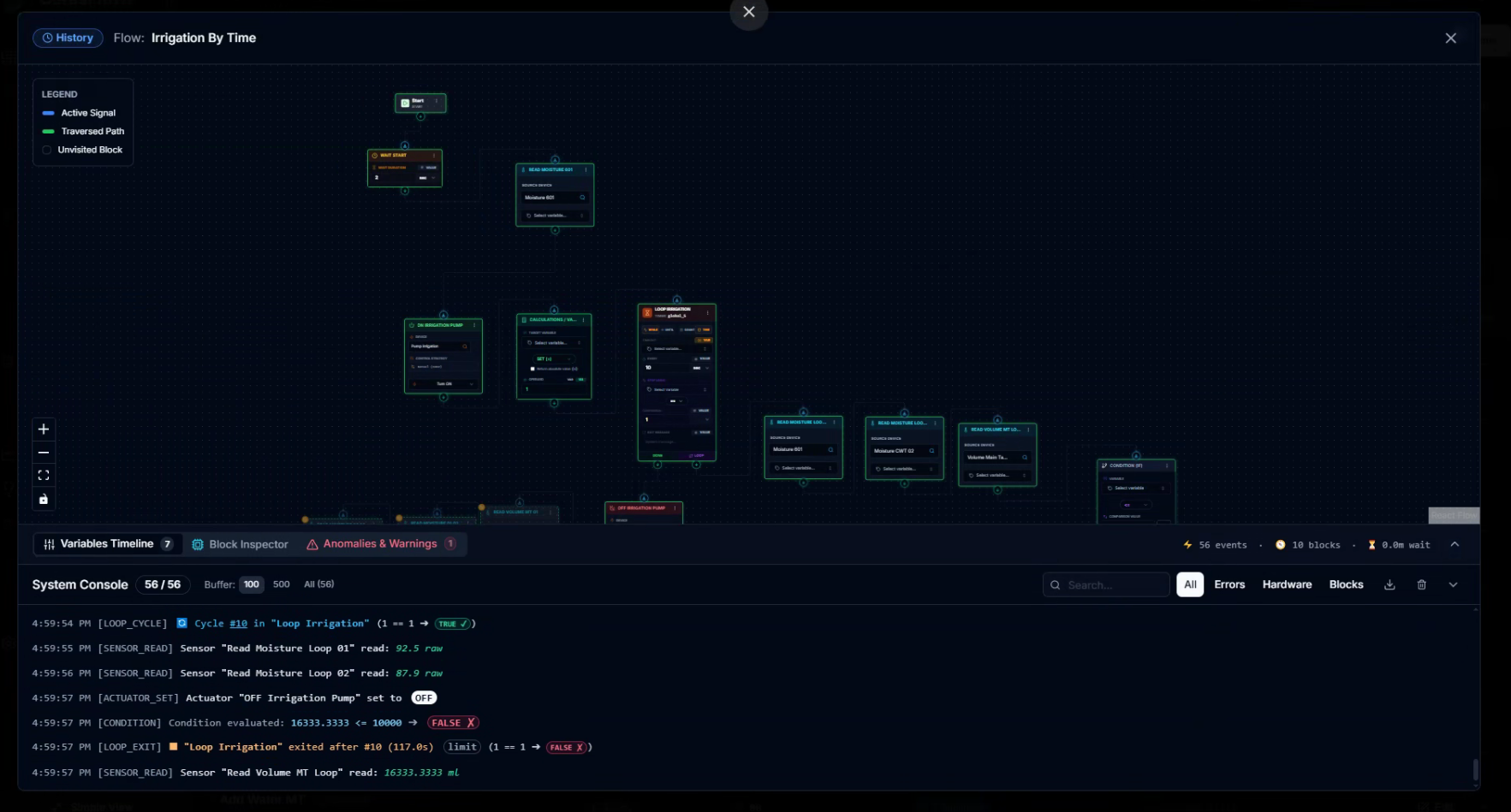This screenshot has width=1511, height=812.
Task: Open the Anomalies & Warnings tab
Action: coord(381,544)
